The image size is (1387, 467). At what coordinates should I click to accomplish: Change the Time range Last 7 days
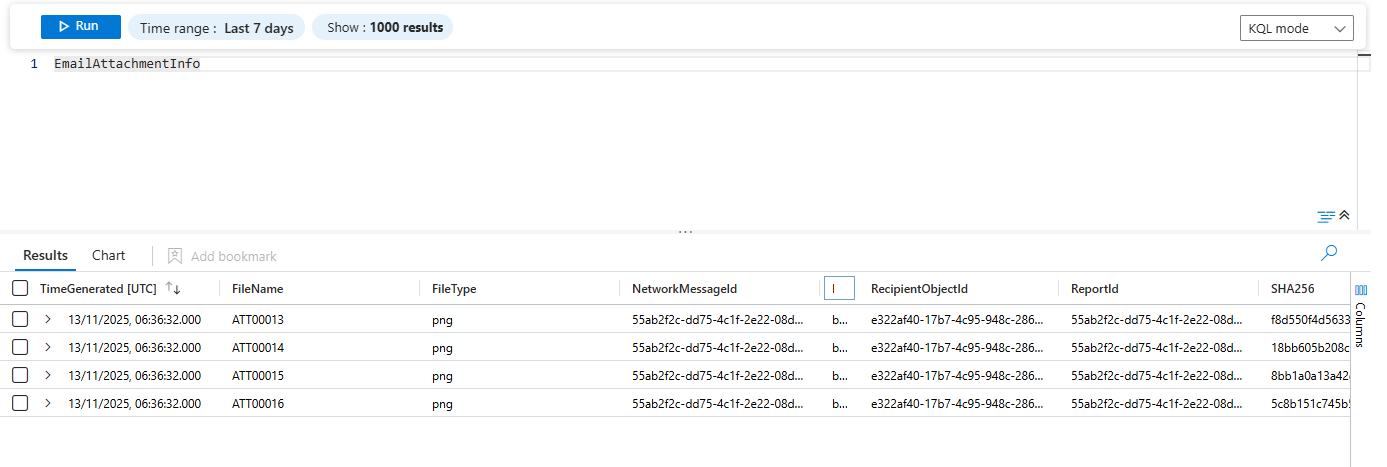(217, 28)
